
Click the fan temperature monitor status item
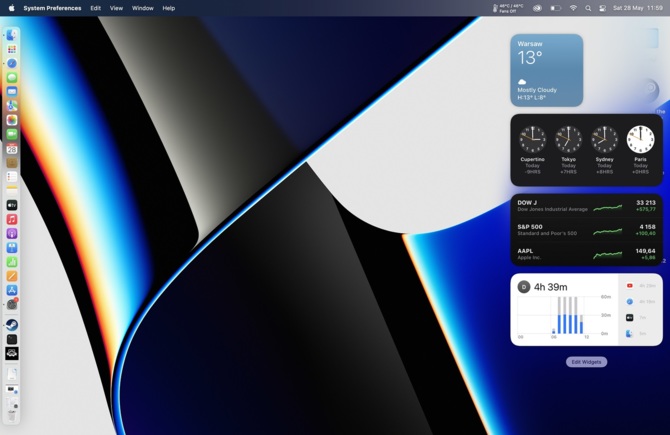(508, 8)
